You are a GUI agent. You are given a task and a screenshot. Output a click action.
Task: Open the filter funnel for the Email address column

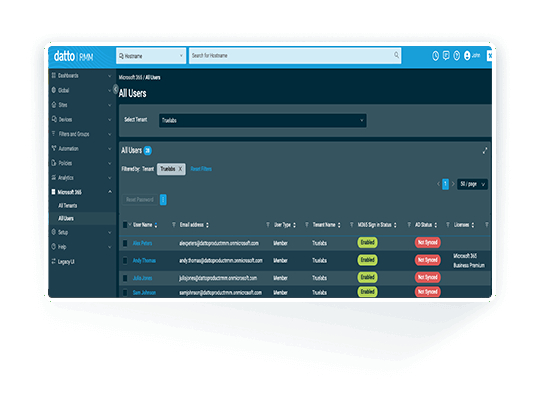[268, 225]
